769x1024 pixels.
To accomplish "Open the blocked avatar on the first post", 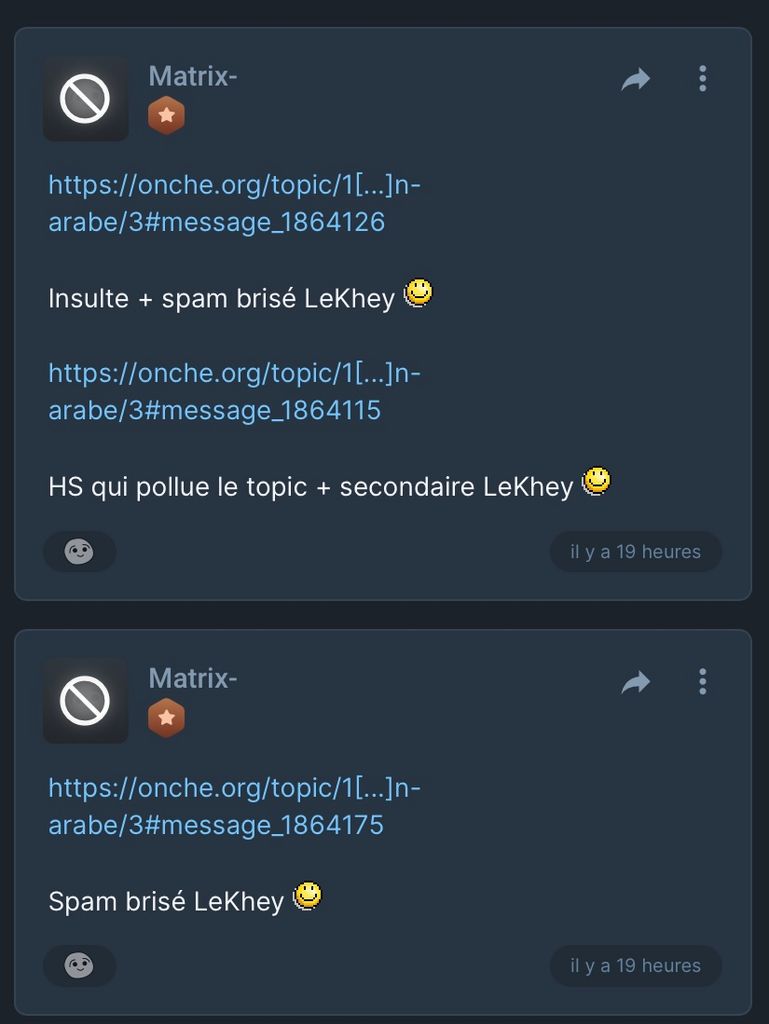I will (x=86, y=99).
